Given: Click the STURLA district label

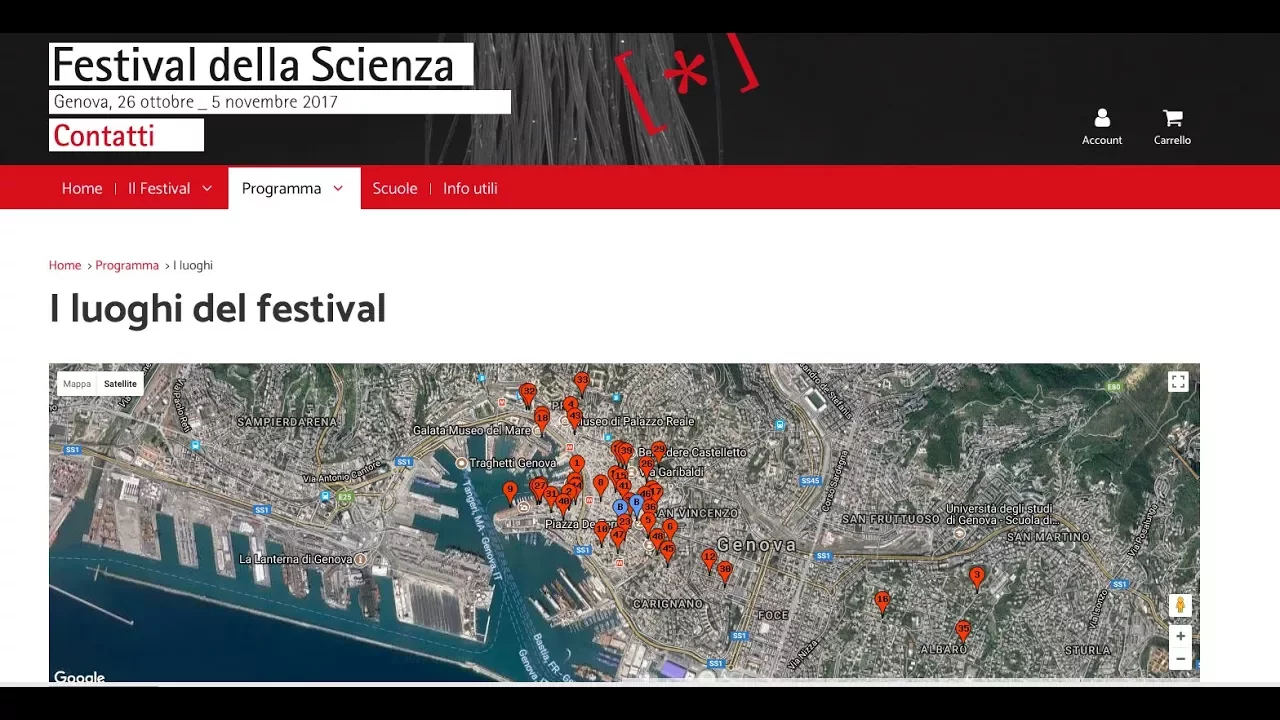Looking at the screenshot, I should click(x=1087, y=650).
